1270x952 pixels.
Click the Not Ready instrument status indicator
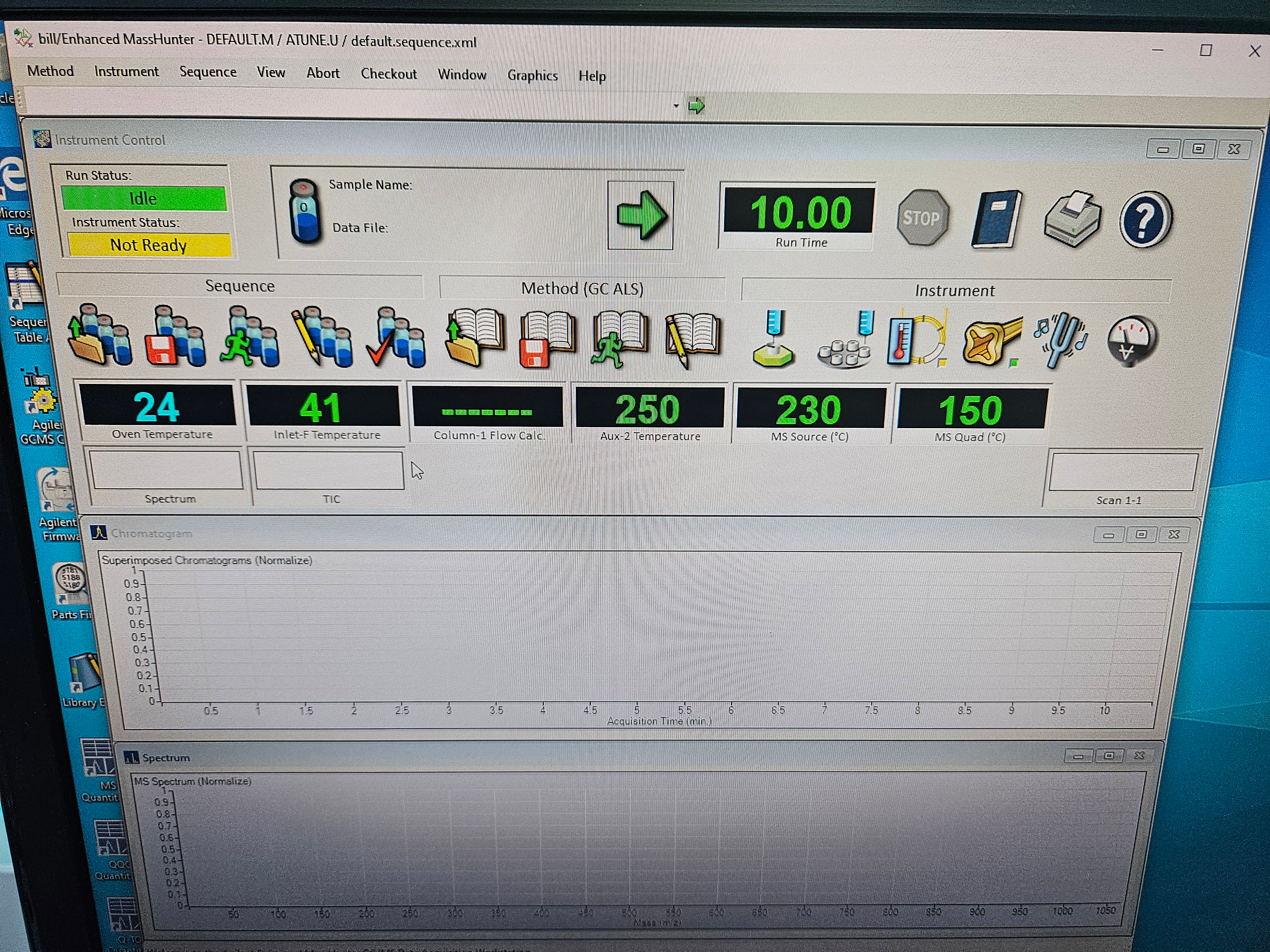[x=149, y=245]
